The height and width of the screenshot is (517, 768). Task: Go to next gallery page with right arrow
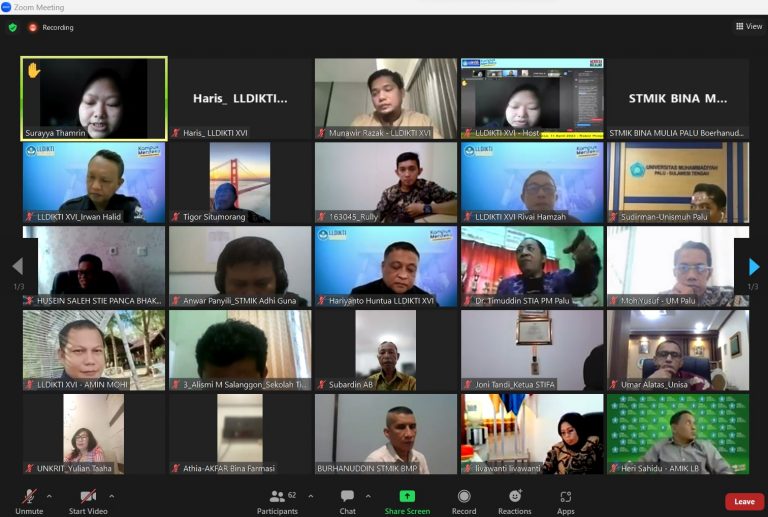point(753,267)
